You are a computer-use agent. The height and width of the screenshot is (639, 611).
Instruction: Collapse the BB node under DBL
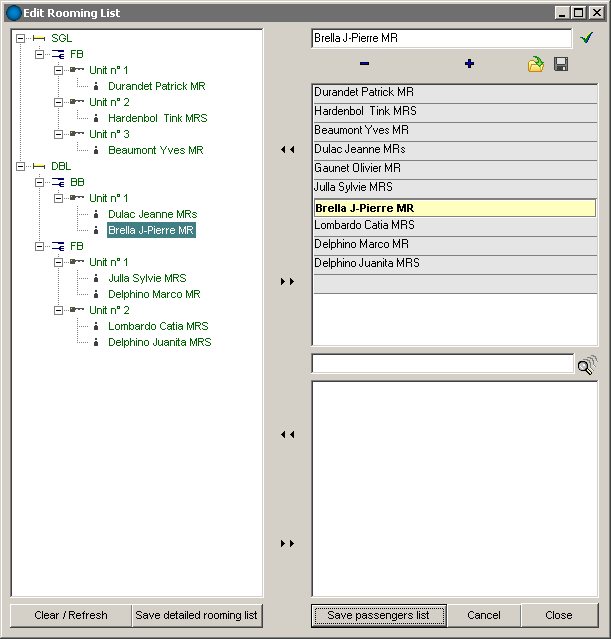(39, 182)
